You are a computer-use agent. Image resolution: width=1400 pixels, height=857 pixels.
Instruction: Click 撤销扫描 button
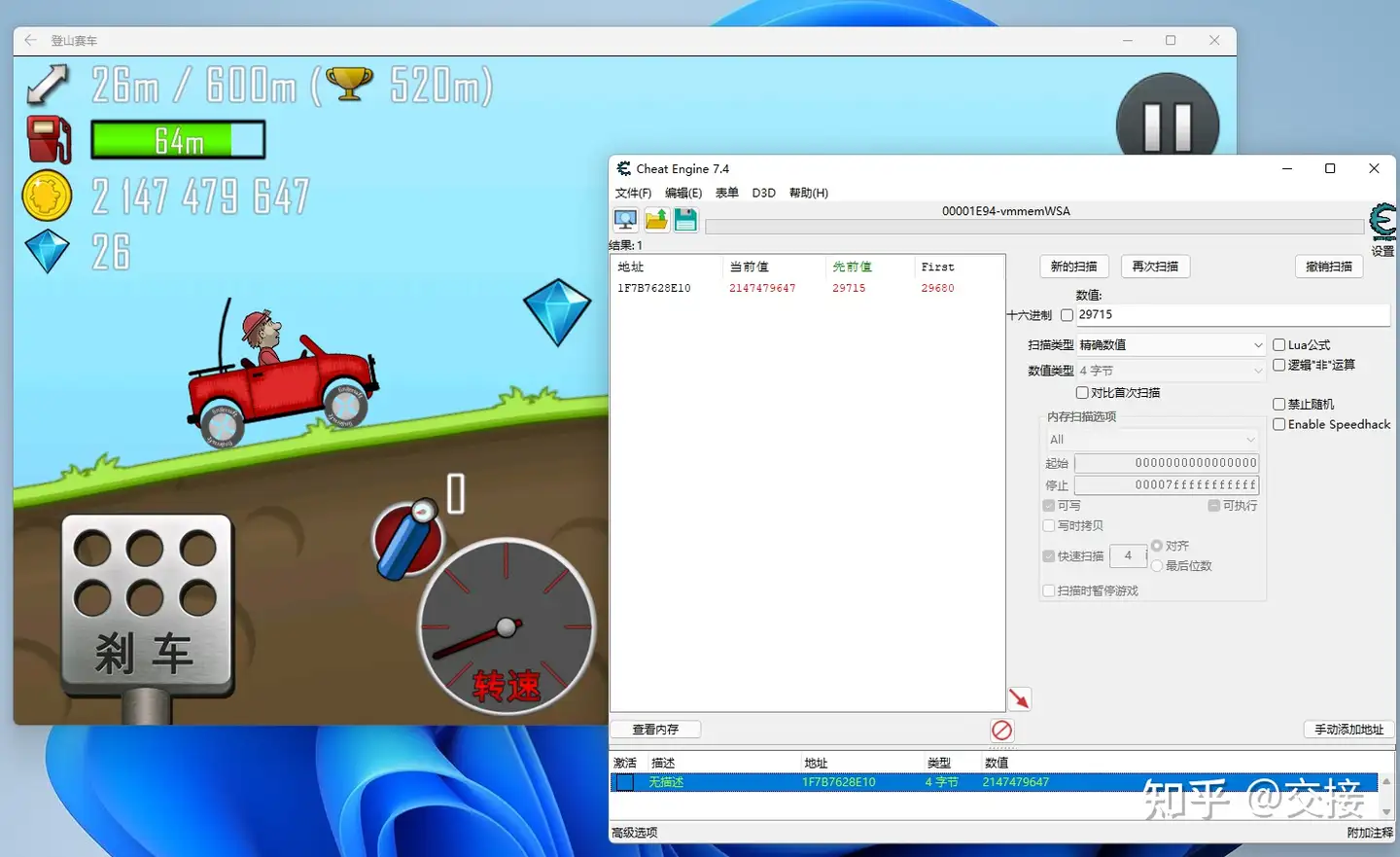[x=1329, y=267]
